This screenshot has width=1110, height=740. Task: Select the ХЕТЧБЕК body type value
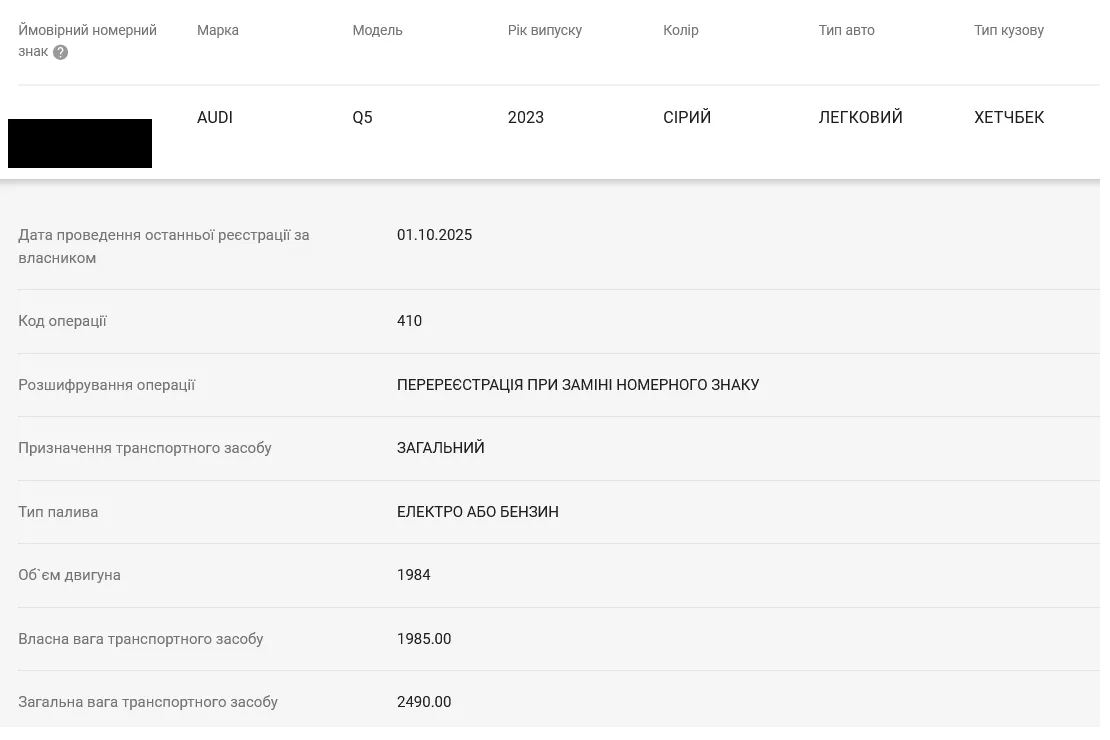point(1008,117)
